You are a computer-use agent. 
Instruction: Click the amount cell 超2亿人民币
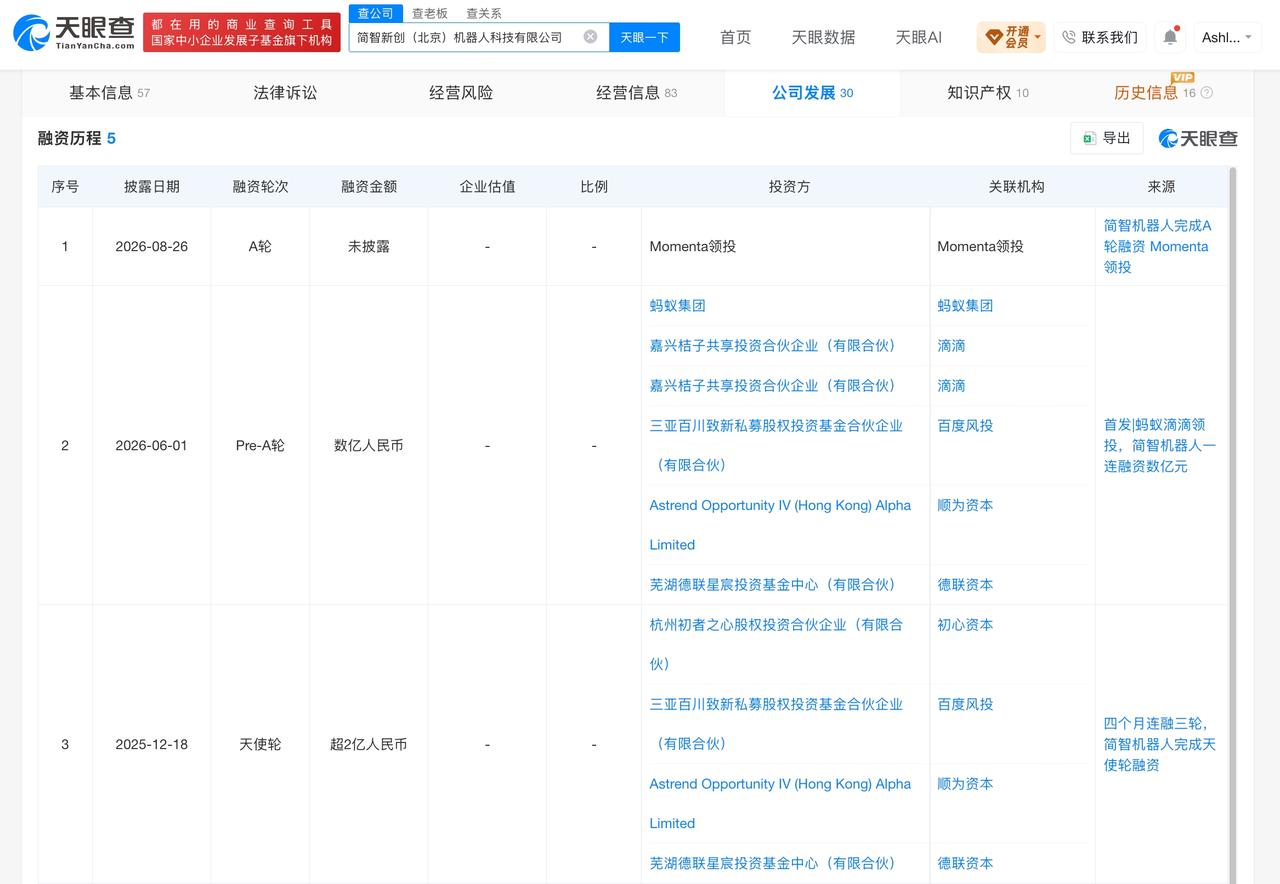[x=369, y=744]
